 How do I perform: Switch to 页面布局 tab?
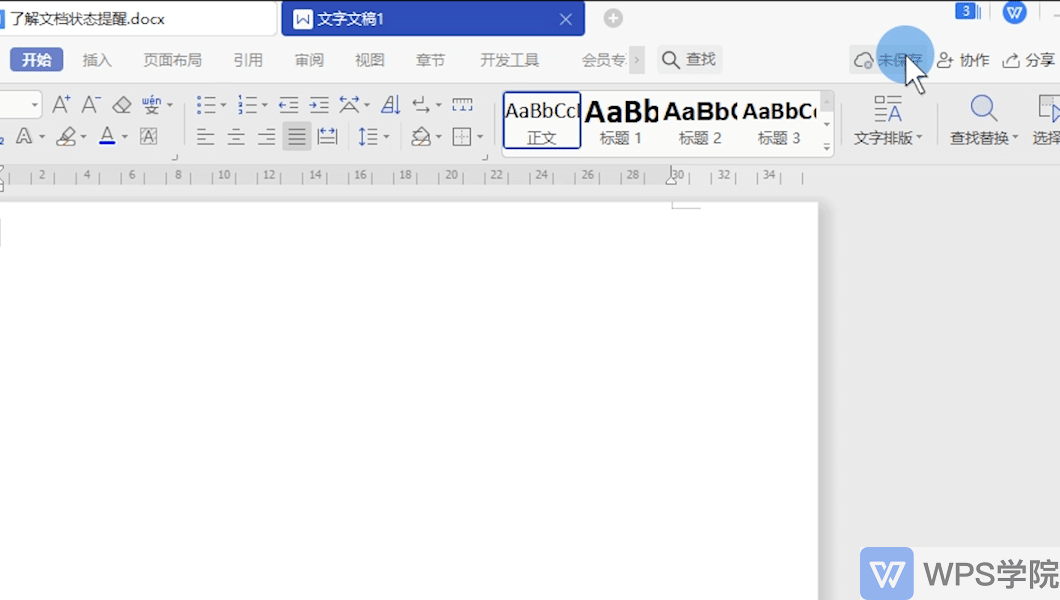click(x=172, y=60)
